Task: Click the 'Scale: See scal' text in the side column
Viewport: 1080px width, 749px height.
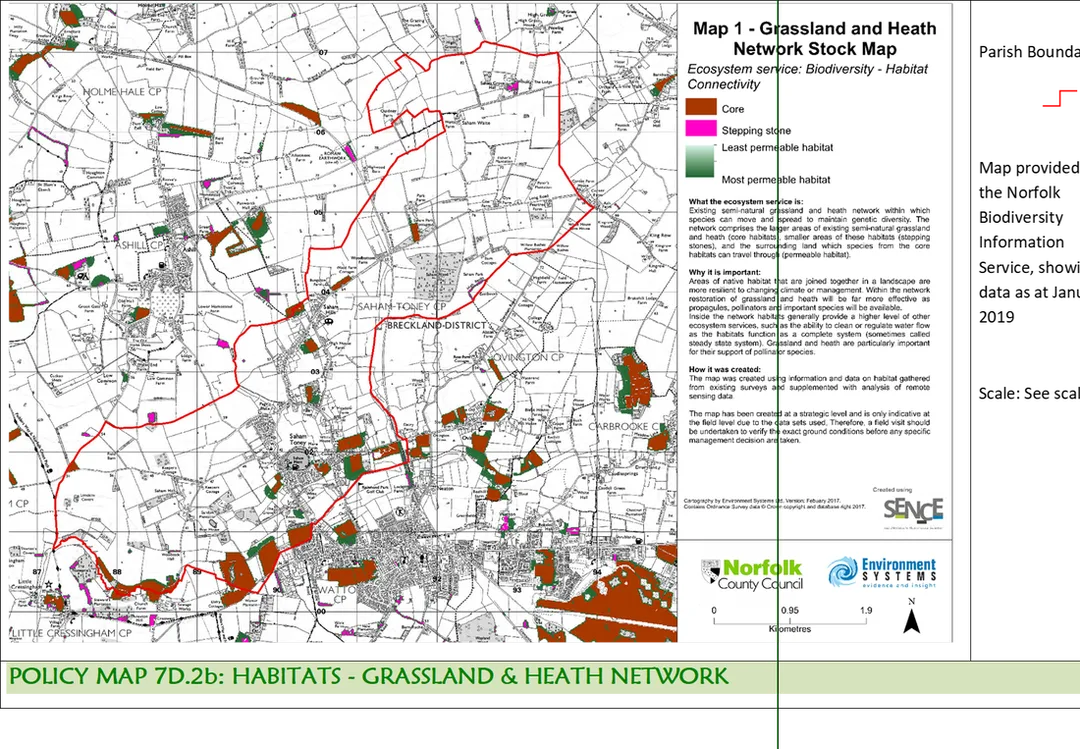Action: click(x=1029, y=393)
